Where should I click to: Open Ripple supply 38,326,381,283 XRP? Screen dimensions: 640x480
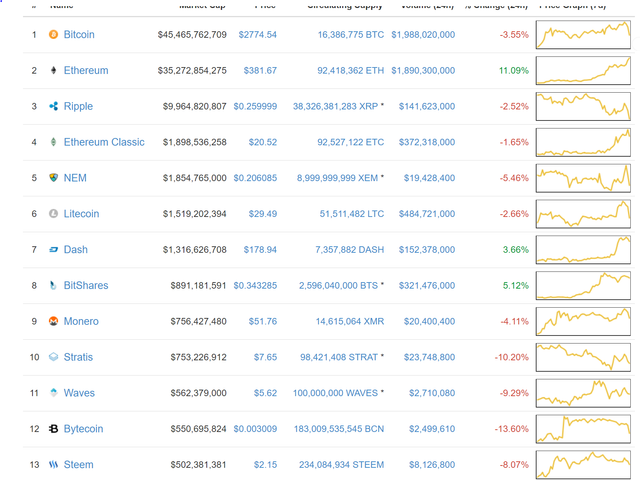coord(336,107)
